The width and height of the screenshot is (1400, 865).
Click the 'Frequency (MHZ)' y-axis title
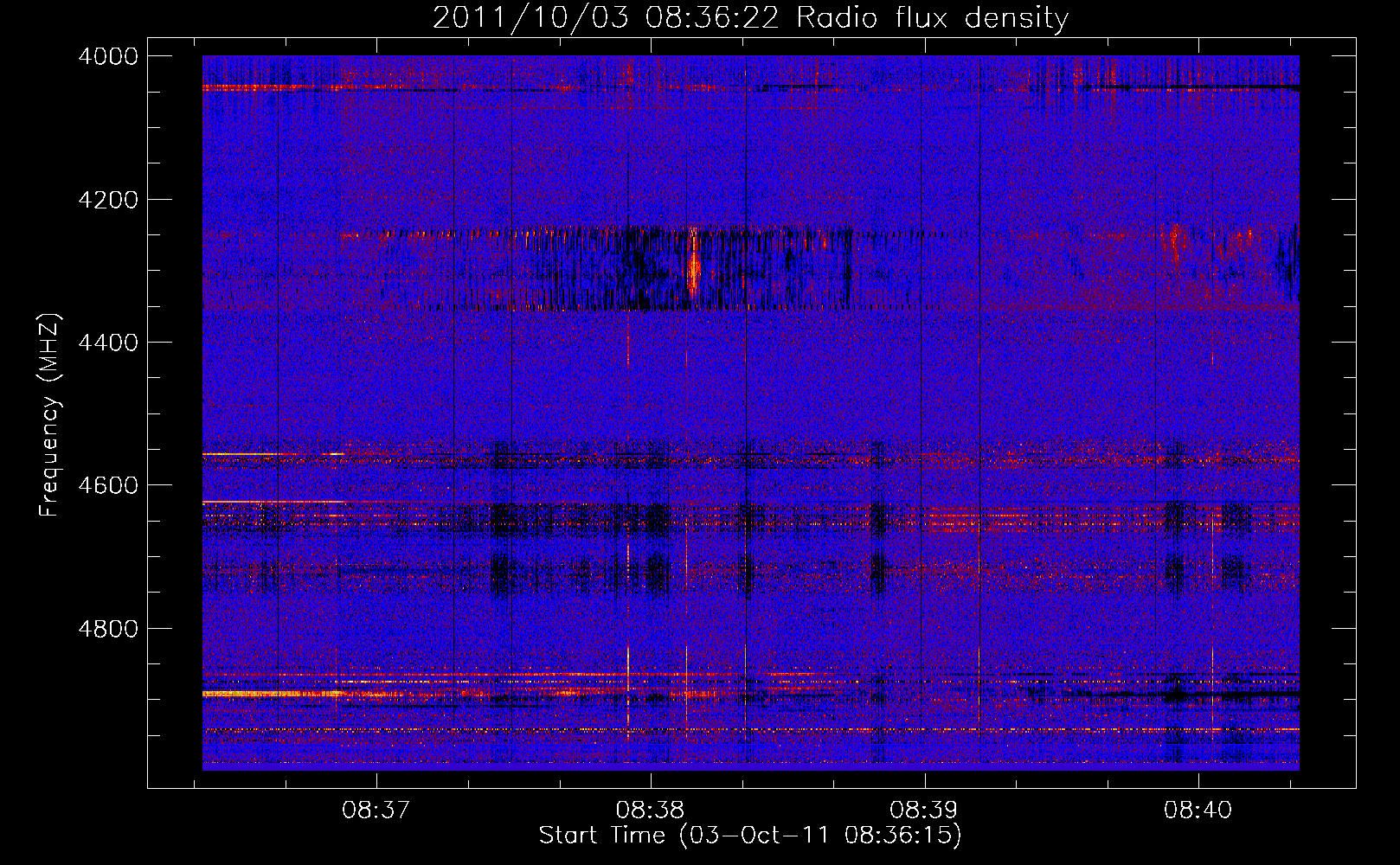tap(48, 414)
